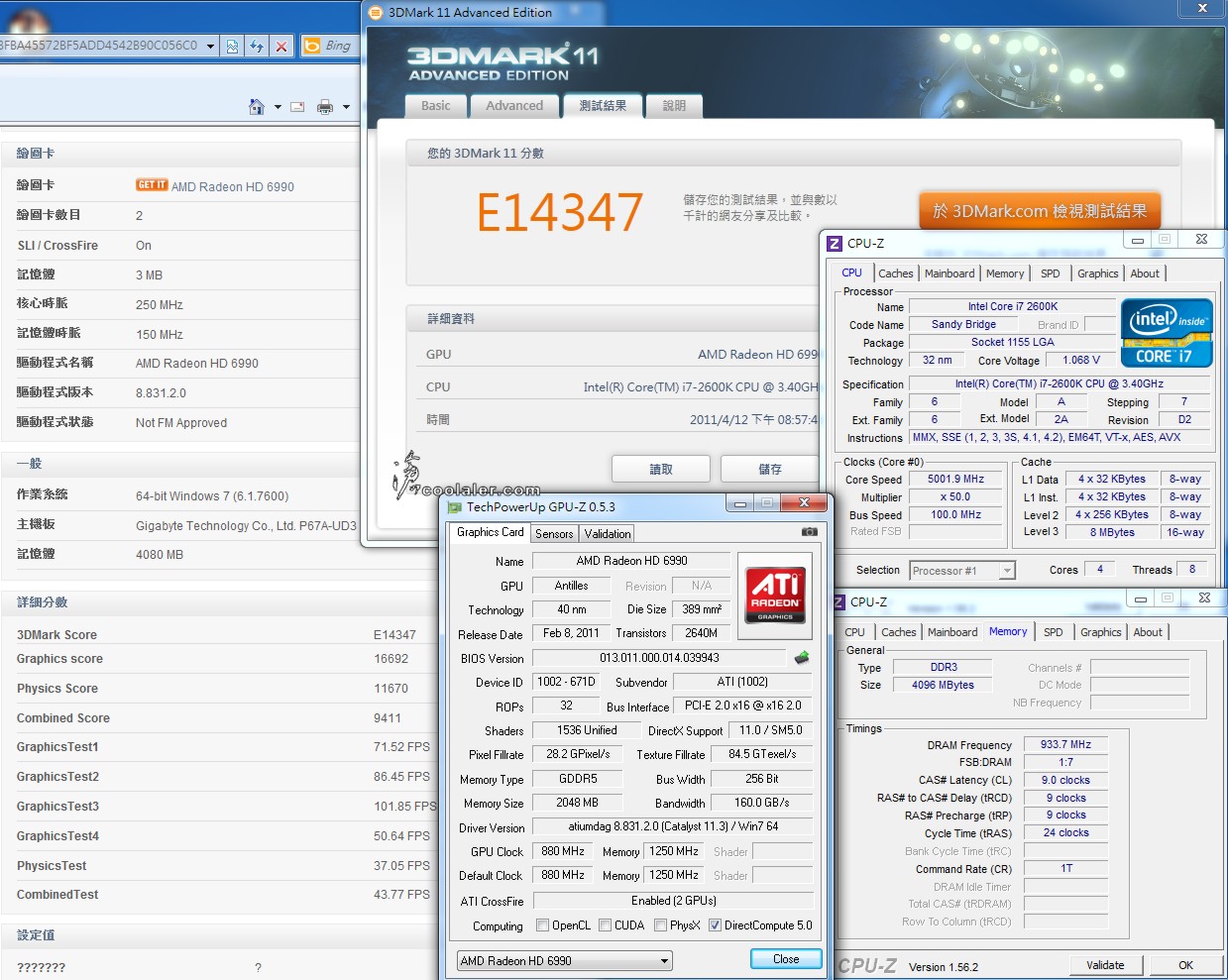Open the About tab in lower CPU-Z
Viewport: 1228px width, 980px height.
1148,632
